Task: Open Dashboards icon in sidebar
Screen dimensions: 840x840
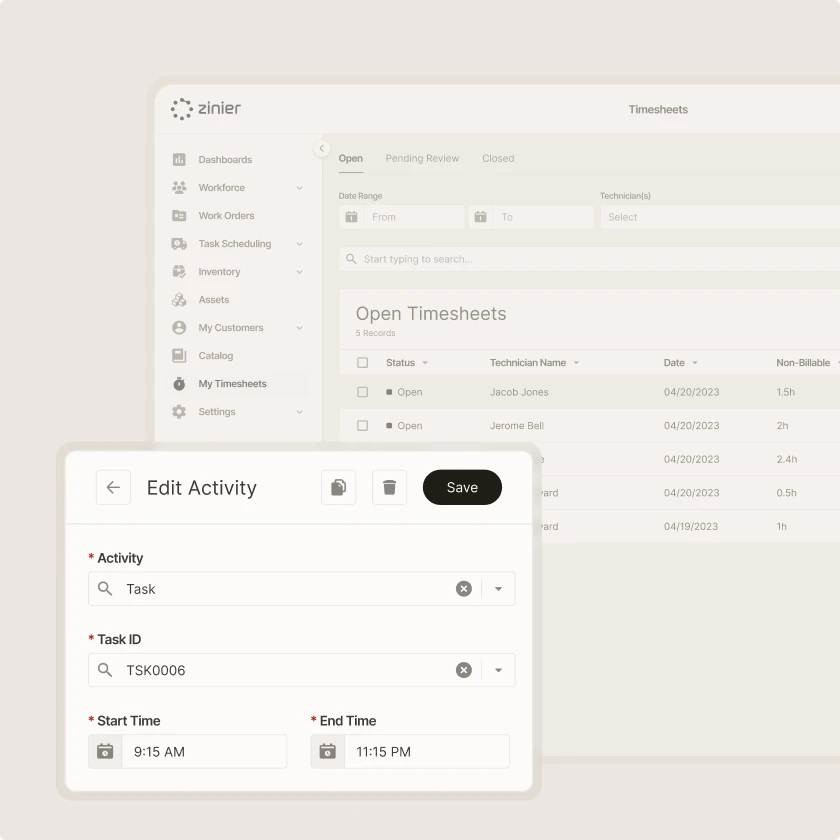Action: [179, 160]
